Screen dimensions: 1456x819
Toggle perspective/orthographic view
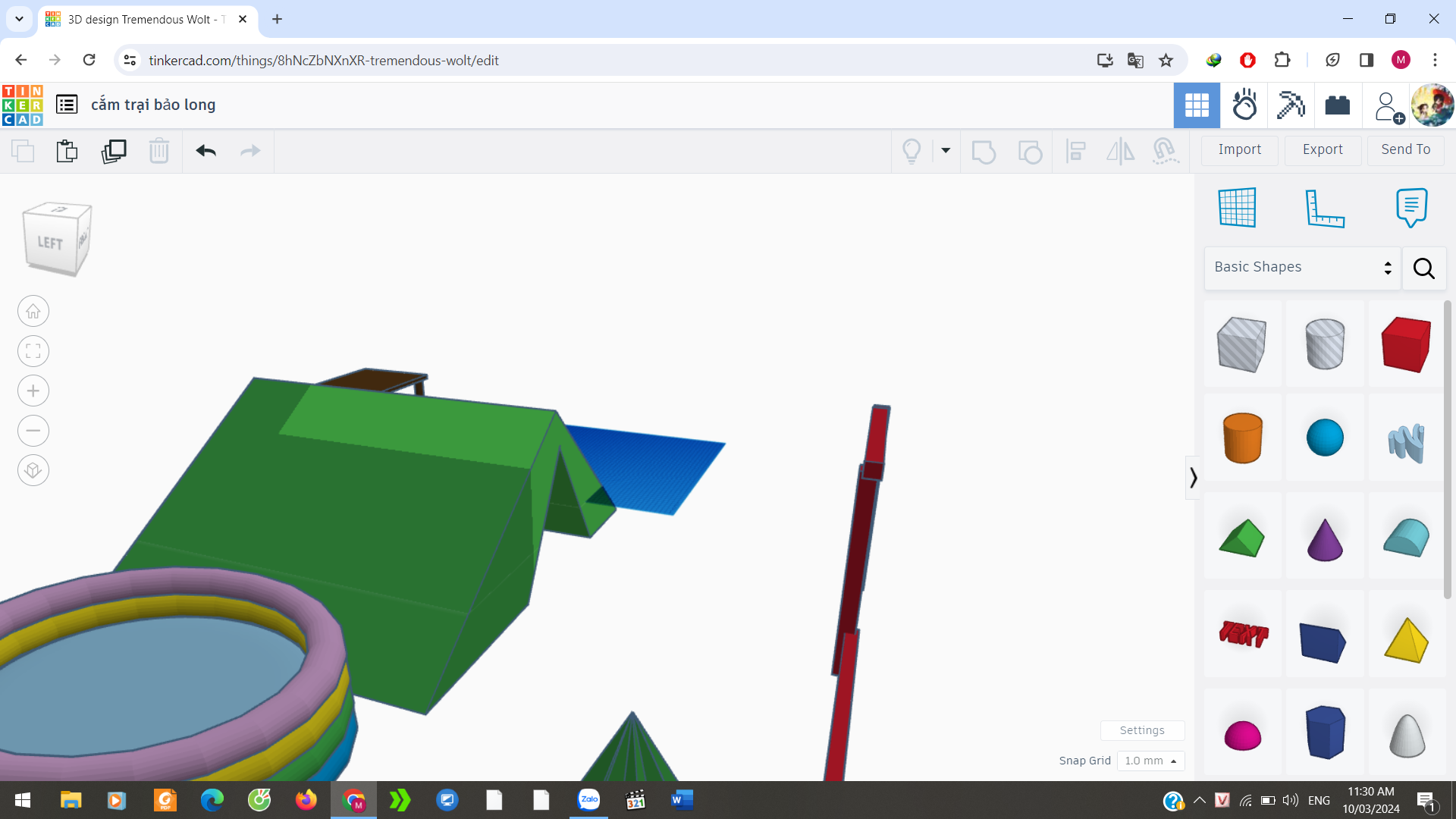(x=33, y=470)
